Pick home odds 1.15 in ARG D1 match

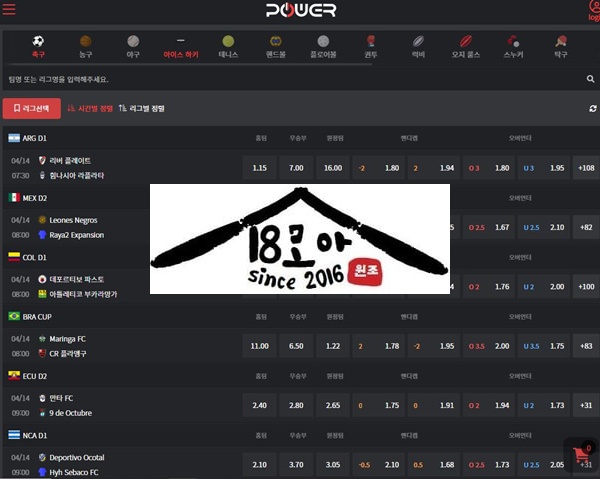tap(259, 168)
